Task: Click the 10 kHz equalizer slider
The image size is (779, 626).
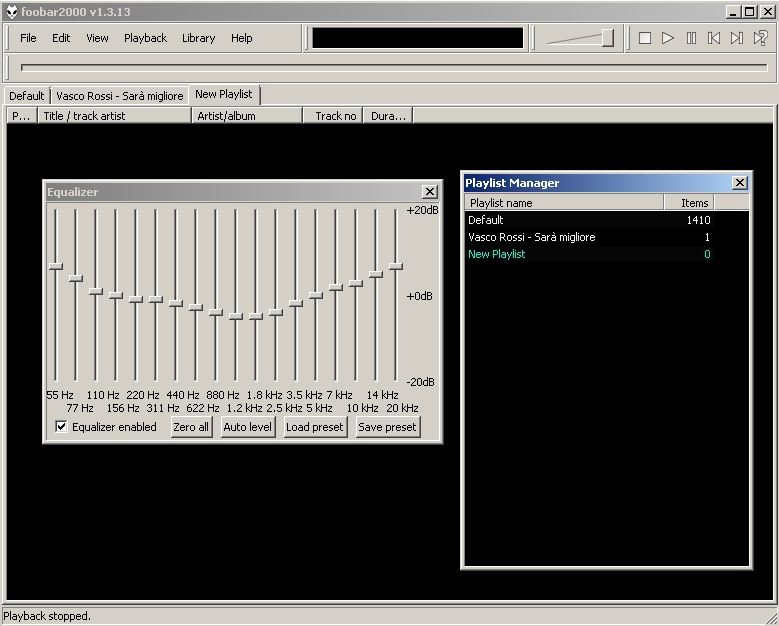Action: (x=356, y=283)
